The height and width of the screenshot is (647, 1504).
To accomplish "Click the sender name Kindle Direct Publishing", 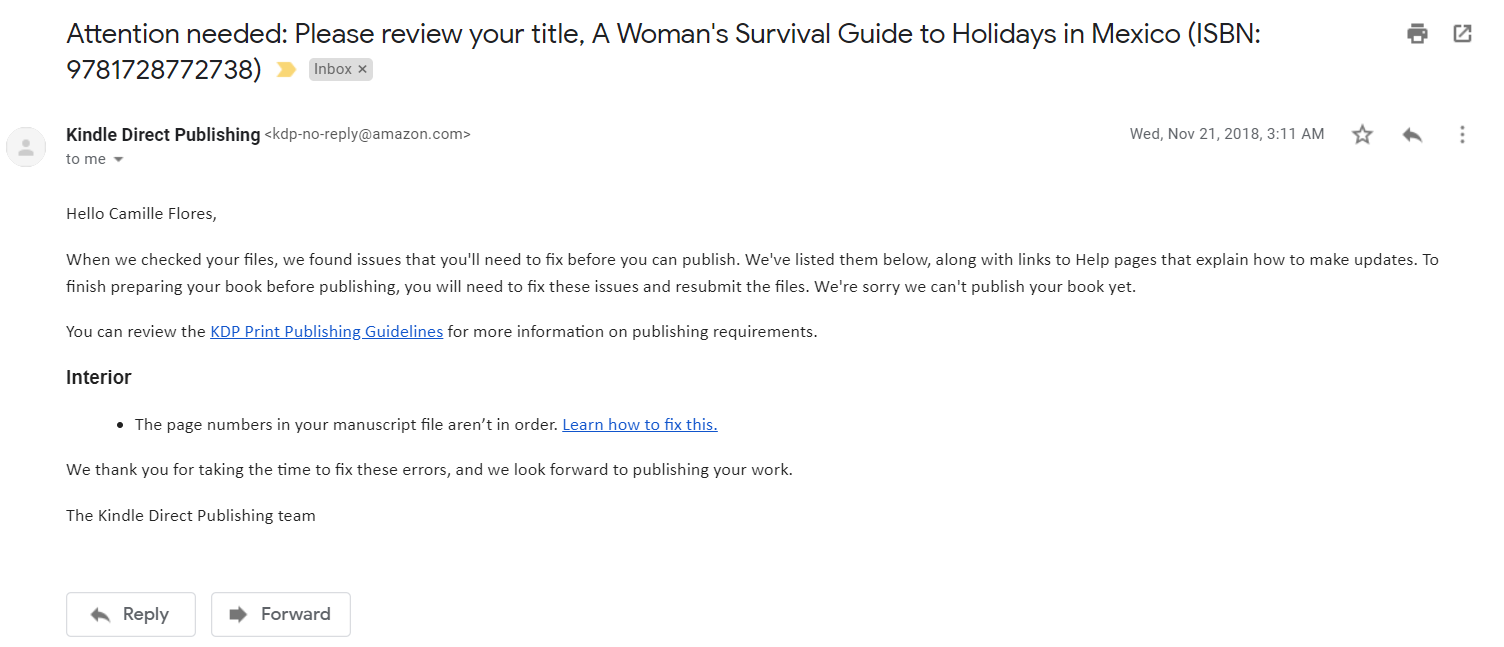I will click(x=162, y=134).
